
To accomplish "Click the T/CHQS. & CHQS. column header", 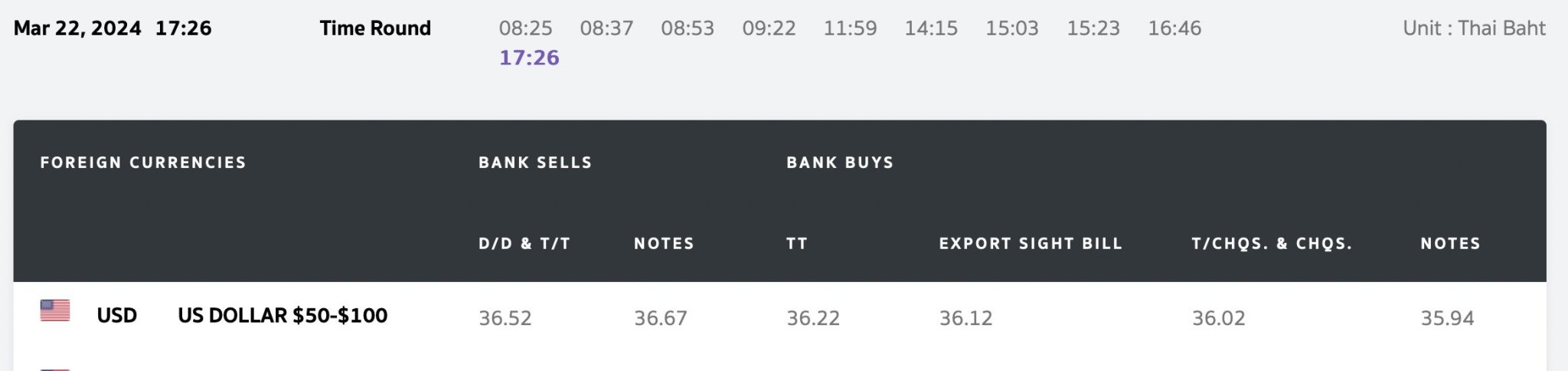I will pos(1272,244).
